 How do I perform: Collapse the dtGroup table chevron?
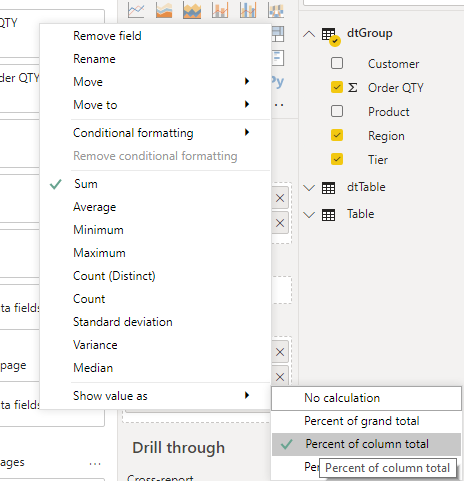coord(309,34)
